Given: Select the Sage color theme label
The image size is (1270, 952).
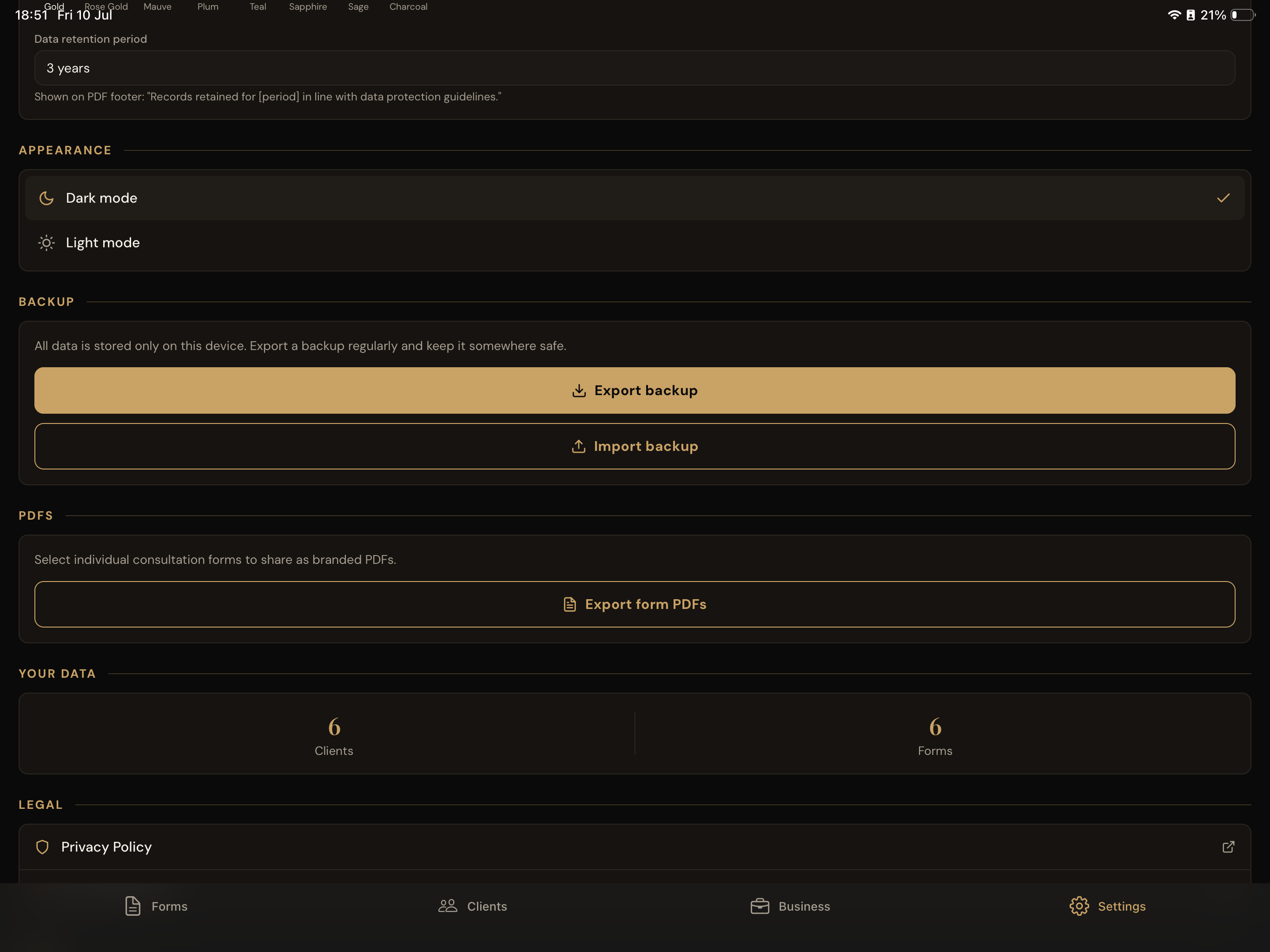Looking at the screenshot, I should pos(358,7).
